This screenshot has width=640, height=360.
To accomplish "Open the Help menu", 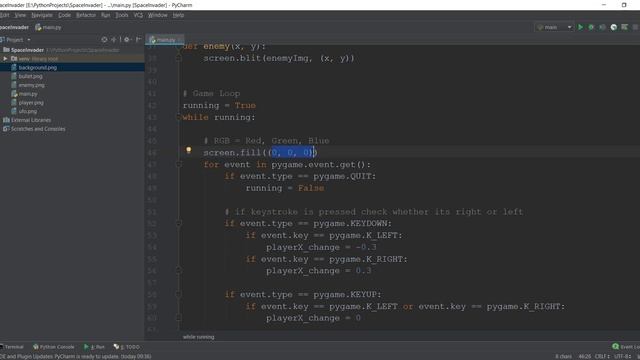I will pyautogui.click(x=178, y=15).
